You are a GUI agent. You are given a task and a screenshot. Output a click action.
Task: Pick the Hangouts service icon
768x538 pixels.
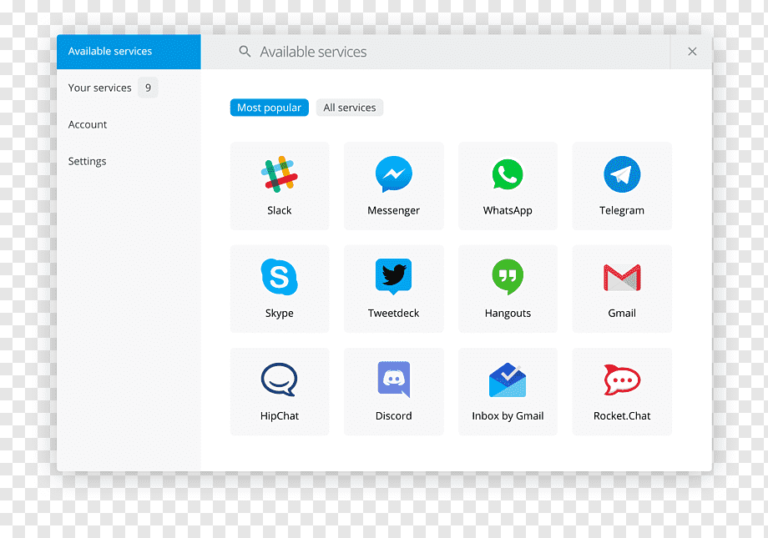(507, 277)
